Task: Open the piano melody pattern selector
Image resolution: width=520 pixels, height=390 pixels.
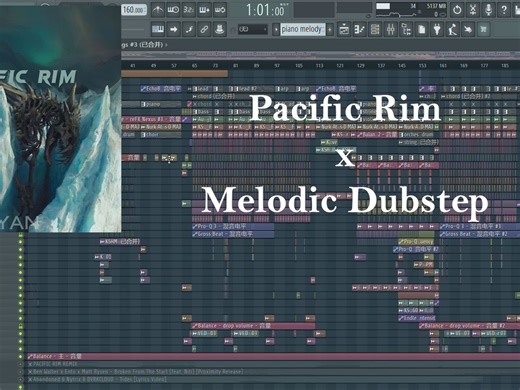Action: 303,29
